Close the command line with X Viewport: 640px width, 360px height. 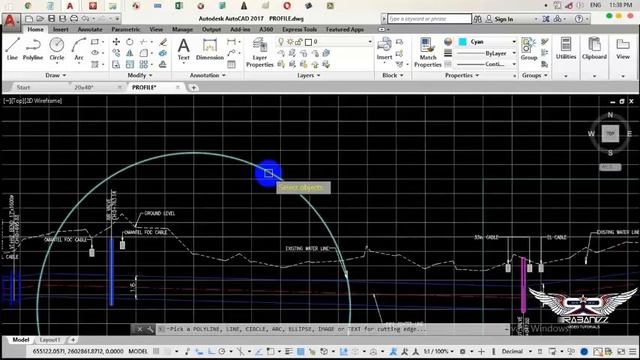140,329
